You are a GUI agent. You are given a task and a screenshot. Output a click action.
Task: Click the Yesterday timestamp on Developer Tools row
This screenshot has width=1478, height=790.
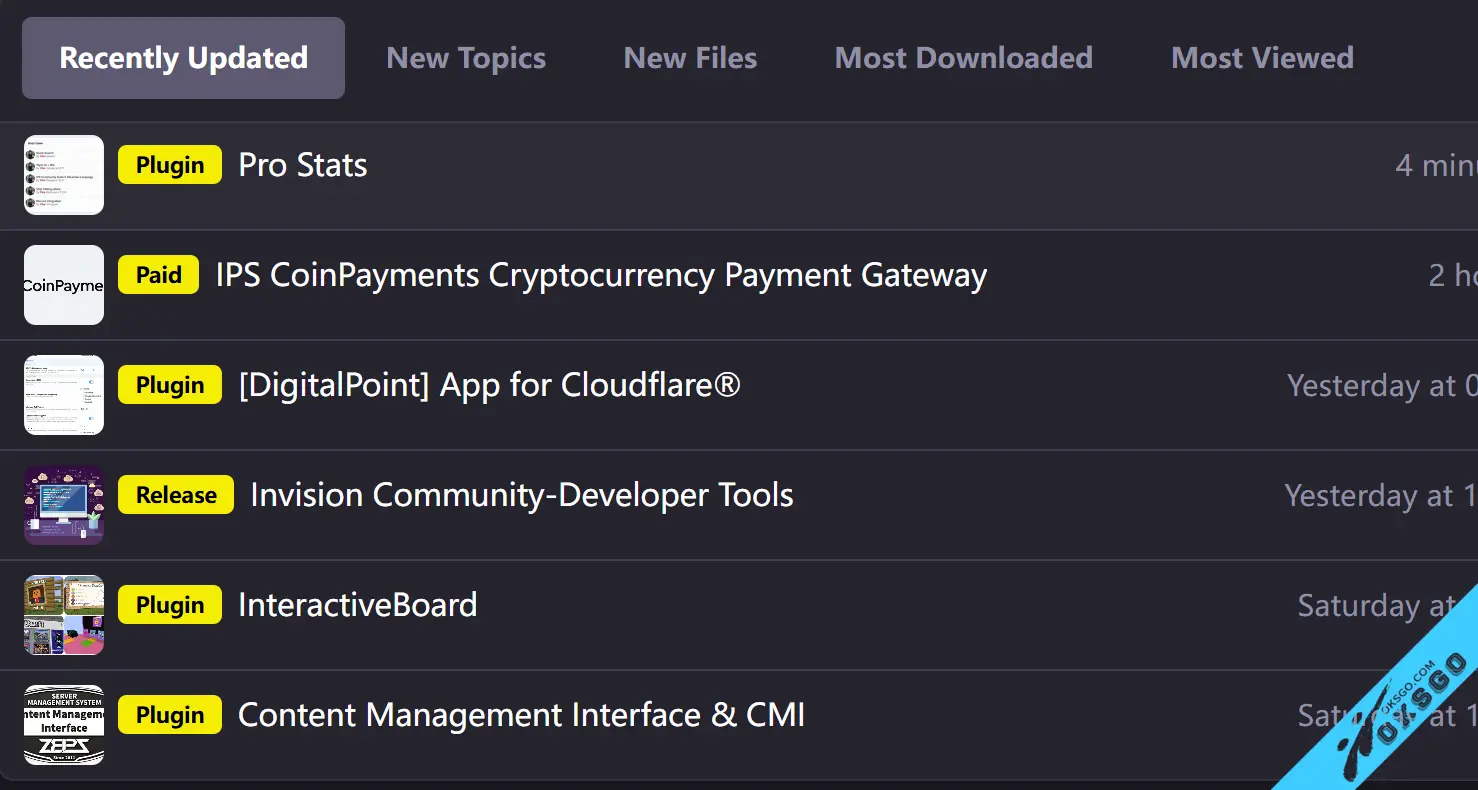(x=1381, y=496)
